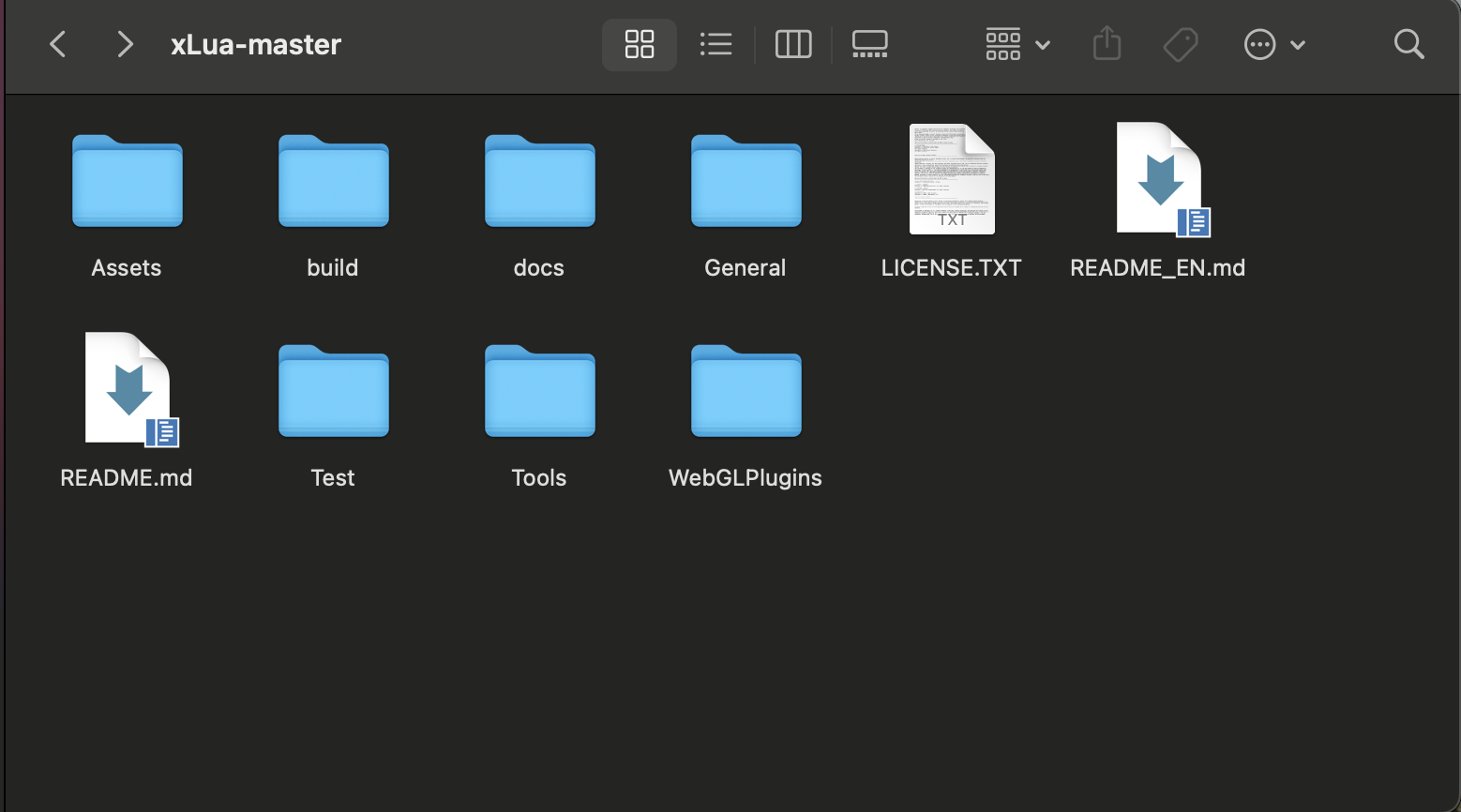The width and height of the screenshot is (1461, 812).
Task: Click the forward navigation arrow
Action: click(125, 44)
